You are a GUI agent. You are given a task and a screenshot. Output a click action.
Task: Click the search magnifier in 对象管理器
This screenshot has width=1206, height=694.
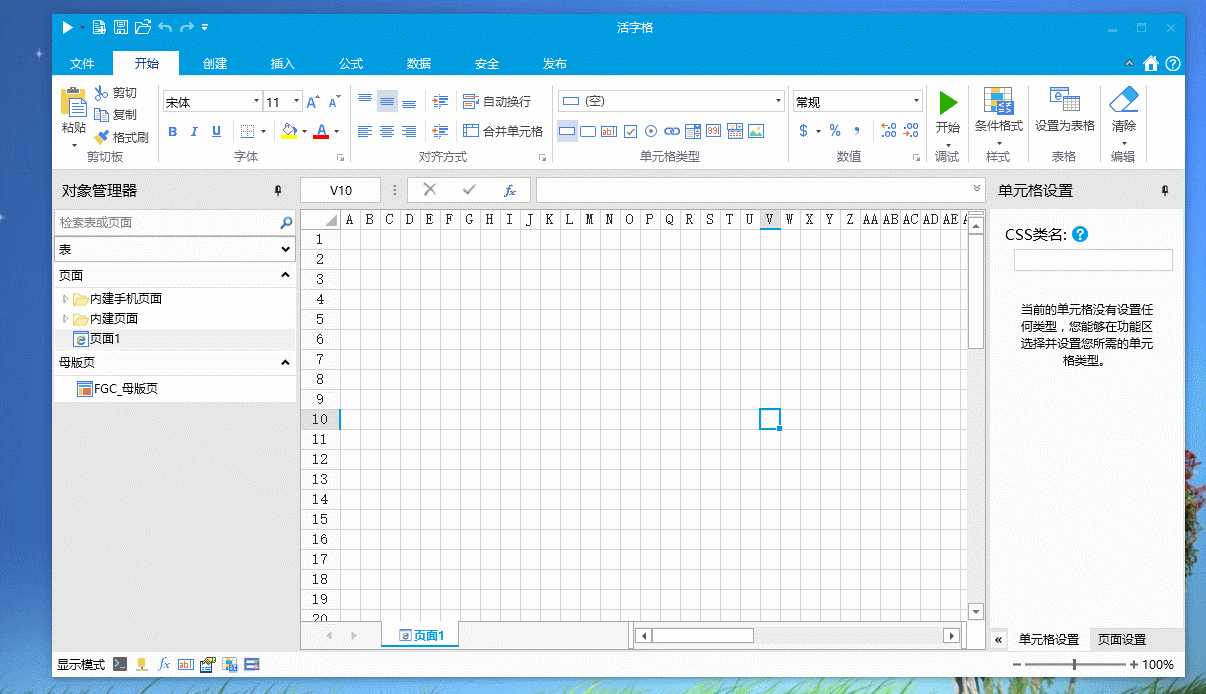pyautogui.click(x=286, y=223)
